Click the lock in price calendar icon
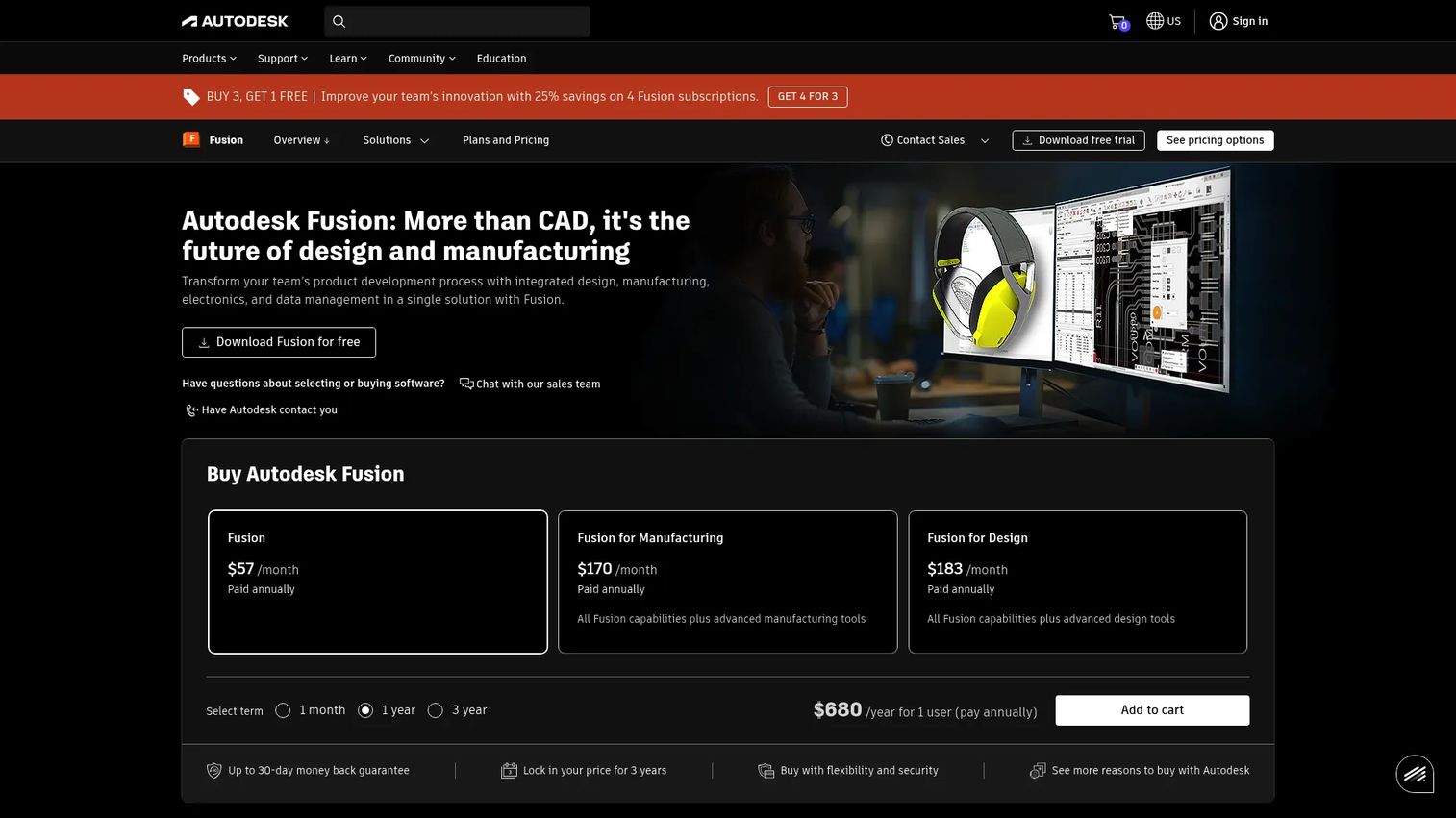The height and width of the screenshot is (818, 1456). coord(510,771)
